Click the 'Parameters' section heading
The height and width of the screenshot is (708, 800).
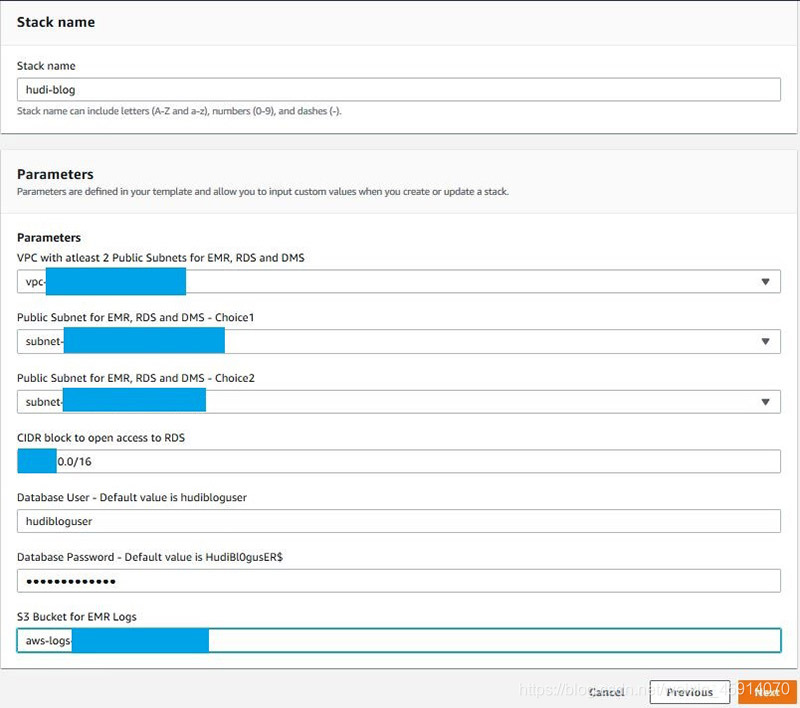pyautogui.click(x=55, y=174)
